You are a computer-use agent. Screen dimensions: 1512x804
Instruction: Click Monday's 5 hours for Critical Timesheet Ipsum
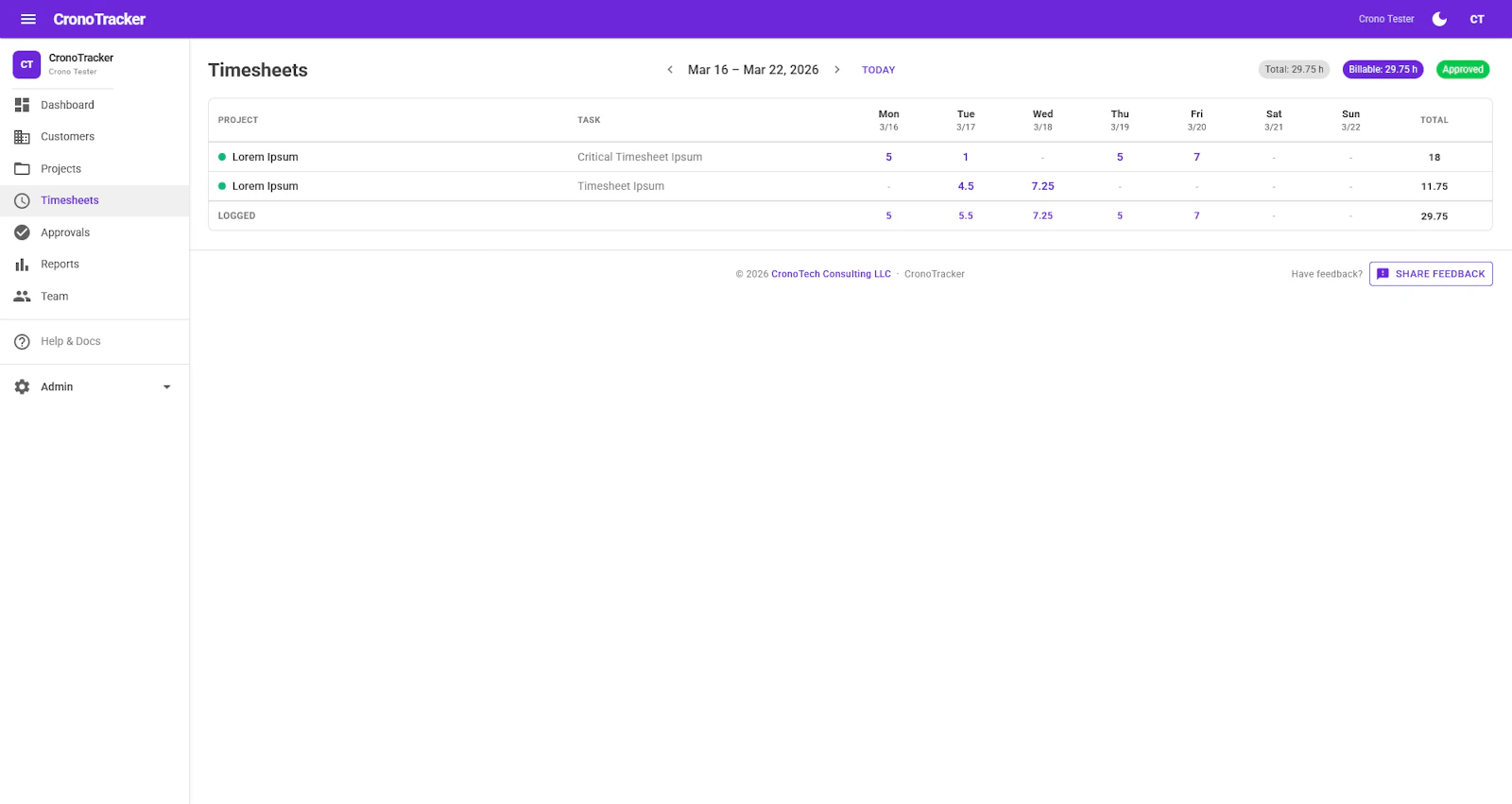pos(888,157)
